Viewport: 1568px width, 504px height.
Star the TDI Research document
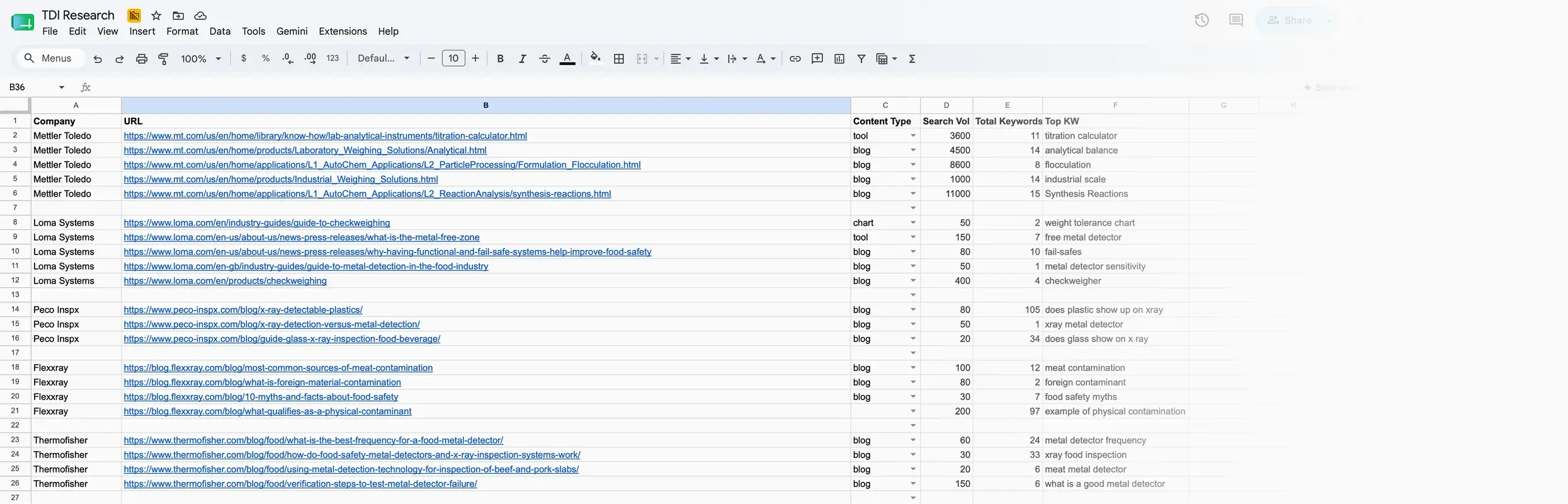[x=157, y=16]
